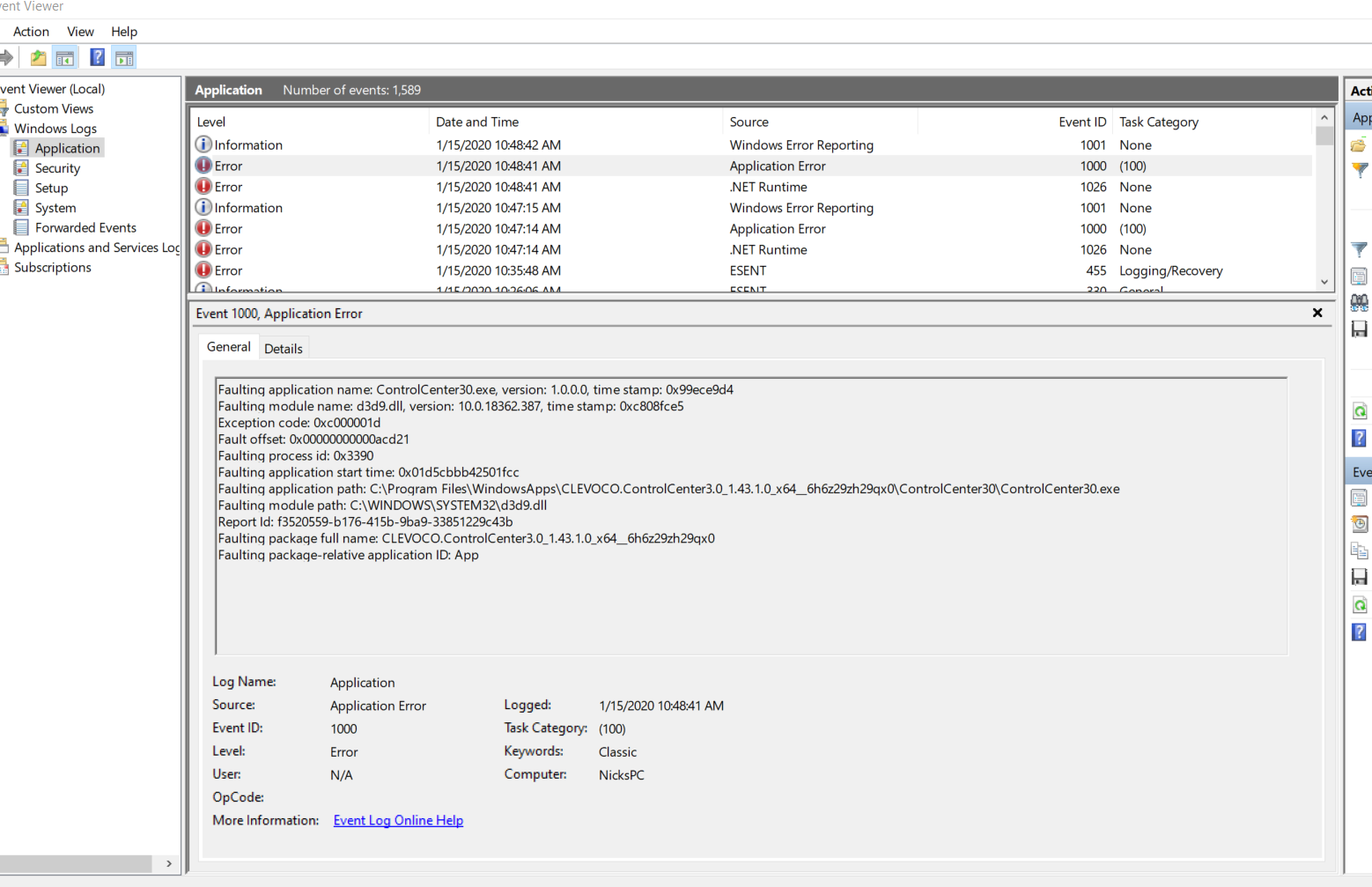Image resolution: width=1372 pixels, height=887 pixels.
Task: Click Refresh icon in Application actions group
Action: pyautogui.click(x=1360, y=411)
